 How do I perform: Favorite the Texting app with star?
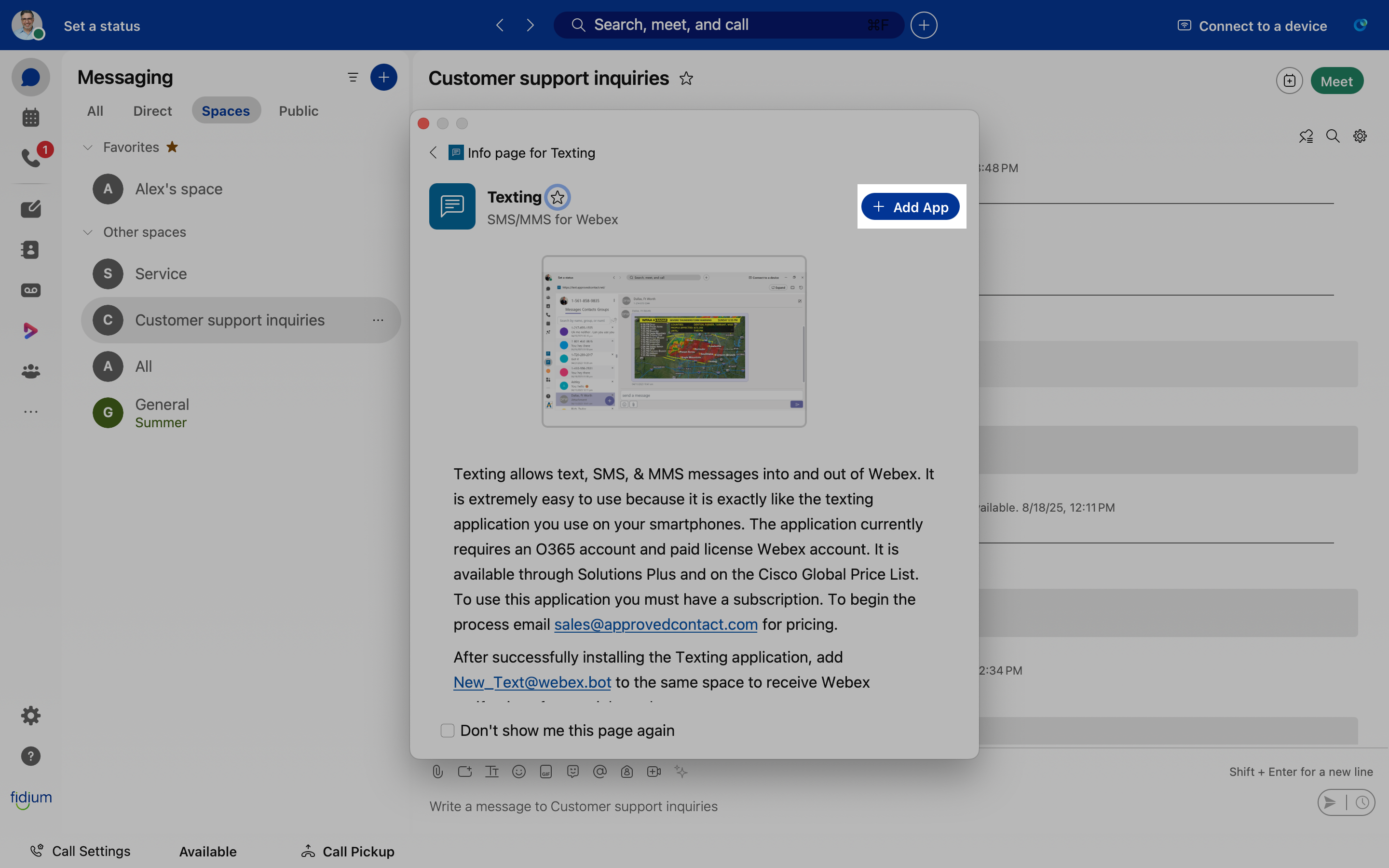[x=558, y=198]
